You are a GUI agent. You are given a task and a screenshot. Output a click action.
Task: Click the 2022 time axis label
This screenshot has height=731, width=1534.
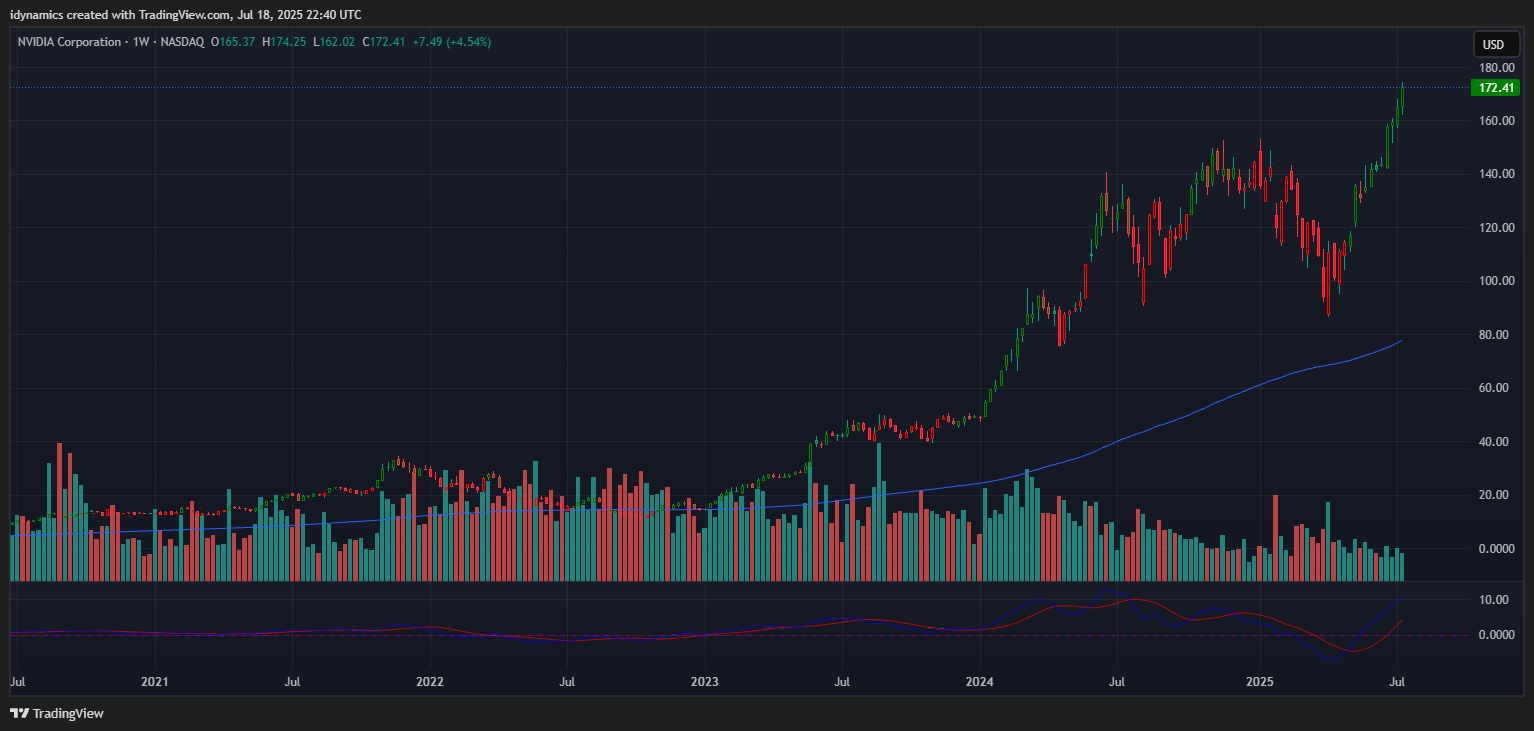pos(429,682)
